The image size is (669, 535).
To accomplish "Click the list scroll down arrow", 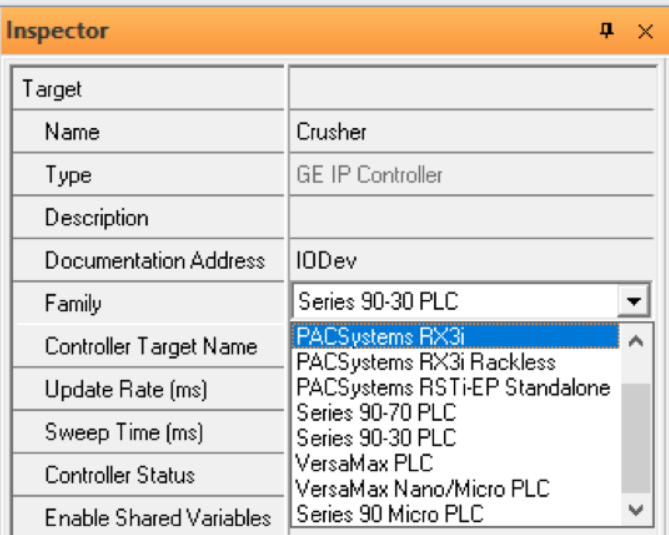I will (x=636, y=509).
